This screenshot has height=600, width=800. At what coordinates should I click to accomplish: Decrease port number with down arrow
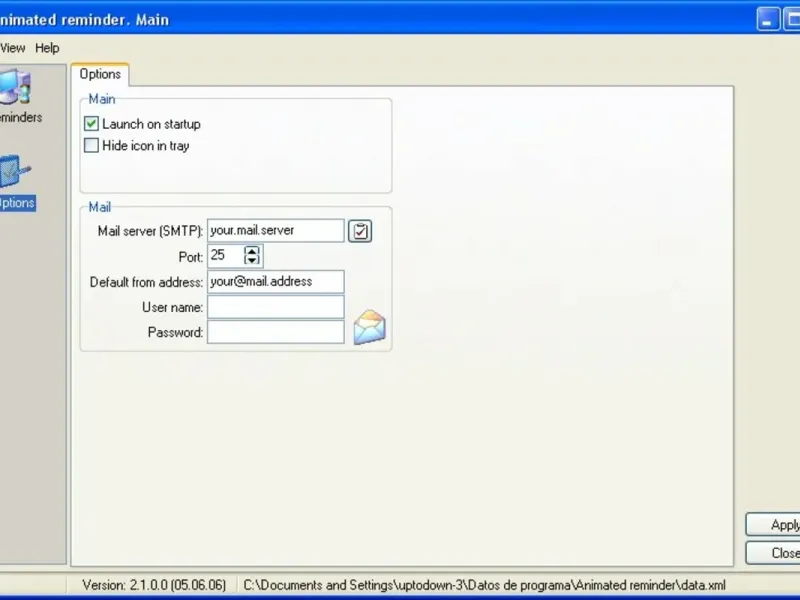pyautogui.click(x=252, y=260)
